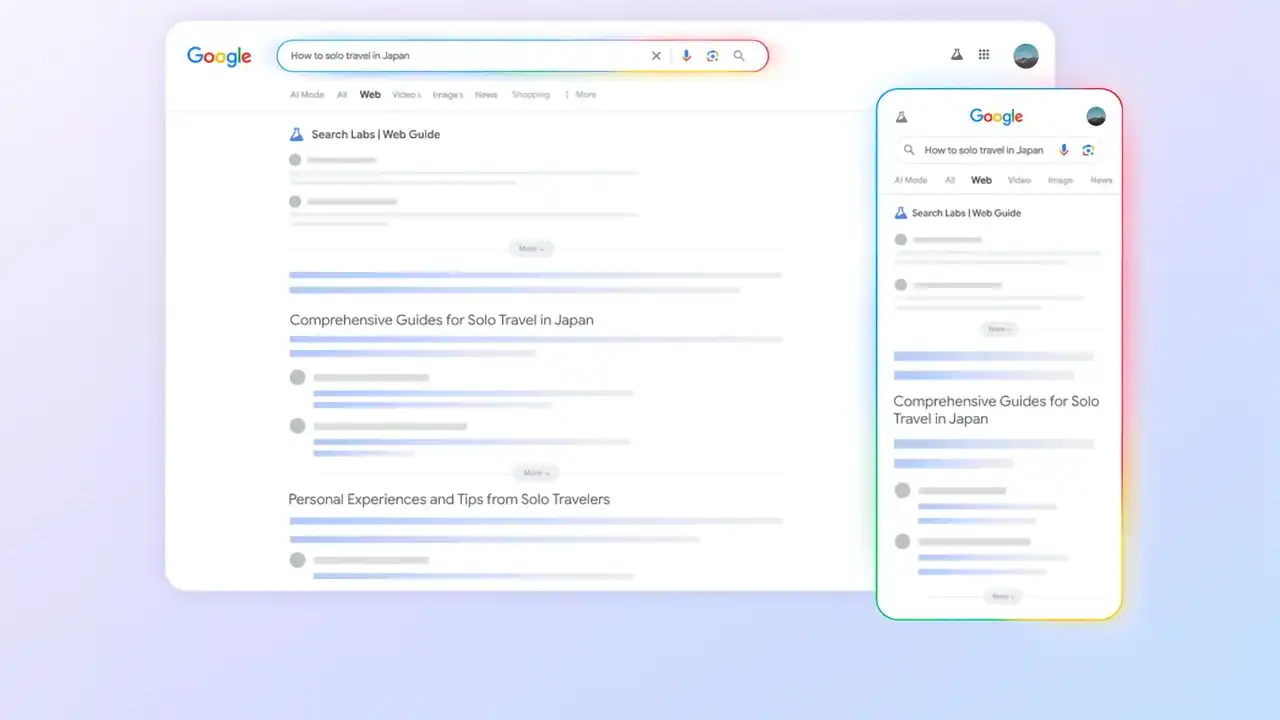
Task: Click the desktop search field text
Action: pyautogui.click(x=350, y=56)
